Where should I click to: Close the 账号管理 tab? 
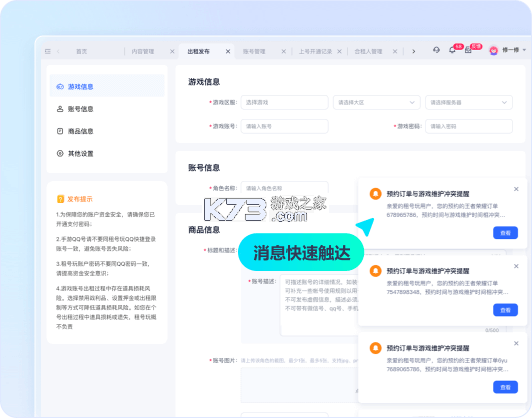click(x=284, y=51)
